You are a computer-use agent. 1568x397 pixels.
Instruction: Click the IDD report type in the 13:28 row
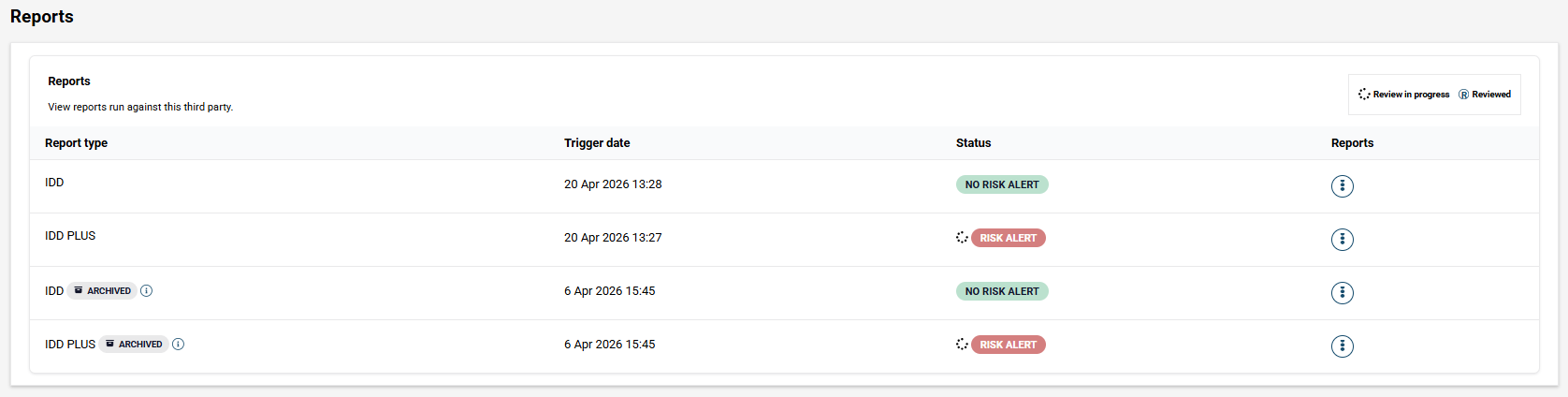pos(54,182)
